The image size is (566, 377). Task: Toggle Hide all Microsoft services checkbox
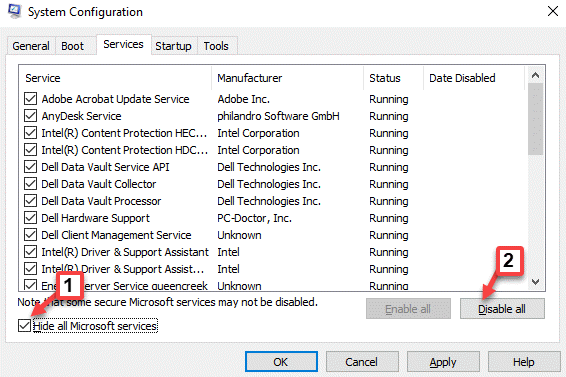pyautogui.click(x=25, y=326)
